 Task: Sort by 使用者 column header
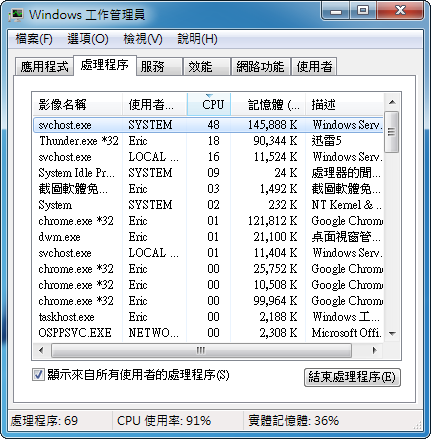(x=154, y=105)
